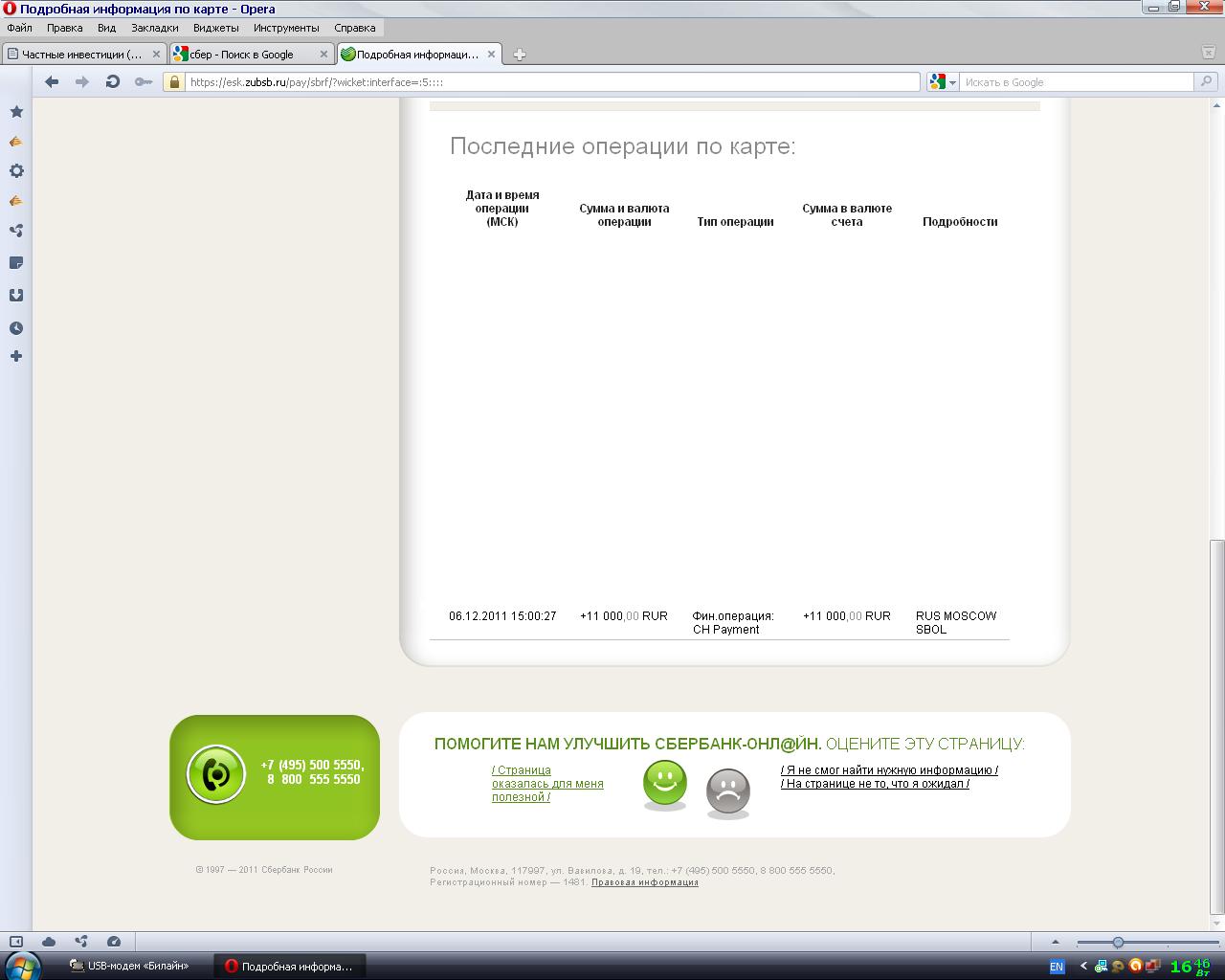Open the gear Widgets panel in sidebar
This screenshot has height=980, width=1225.
(x=16, y=171)
